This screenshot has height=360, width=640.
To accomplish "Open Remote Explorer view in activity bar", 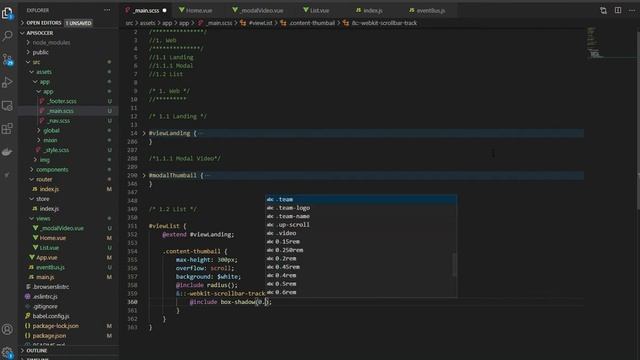I will pyautogui.click(x=7, y=106).
